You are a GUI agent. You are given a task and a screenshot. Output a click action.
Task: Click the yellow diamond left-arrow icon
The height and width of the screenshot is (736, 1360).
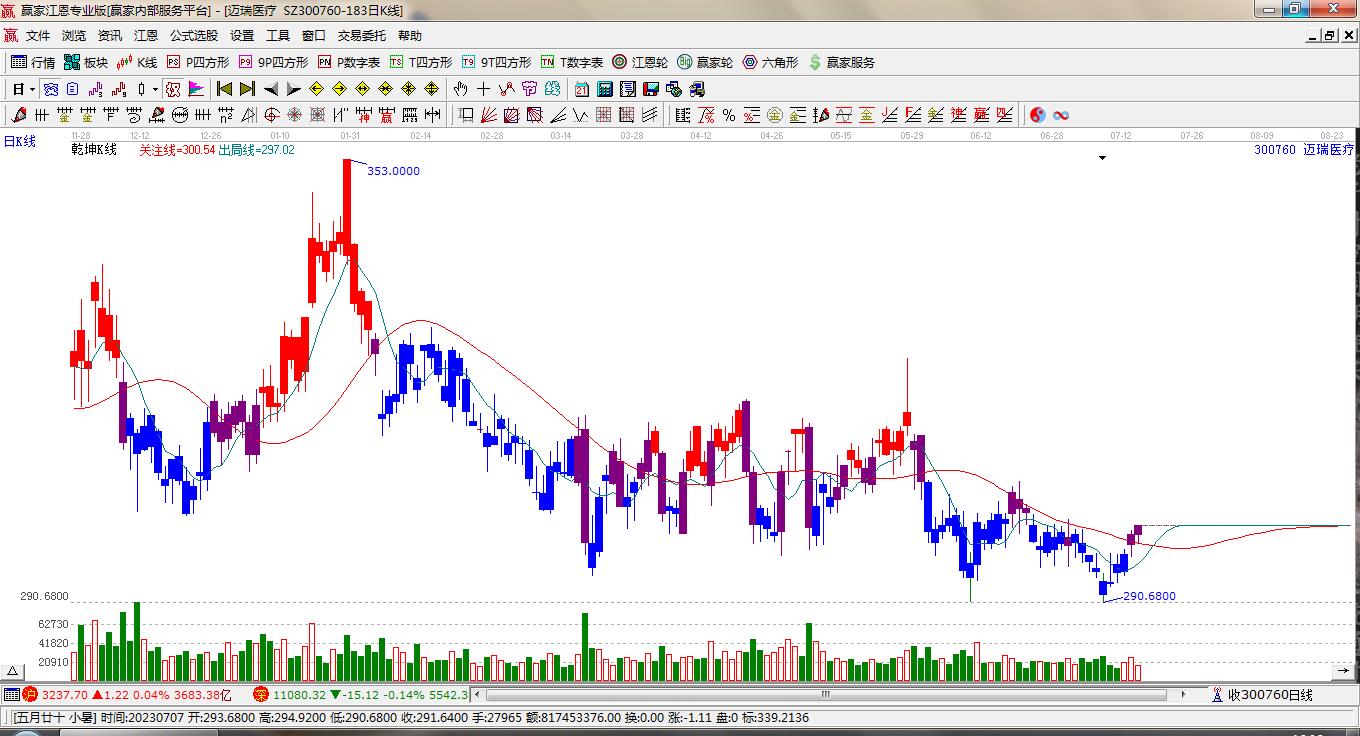pos(316,89)
